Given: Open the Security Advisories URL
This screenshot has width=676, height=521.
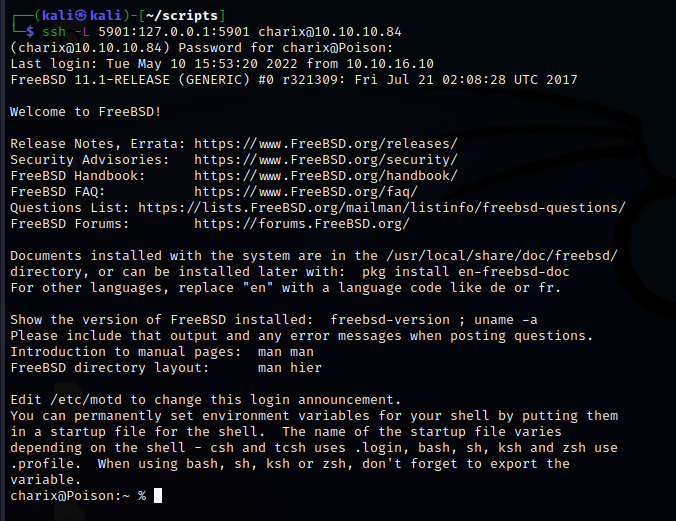Looking at the screenshot, I should click(x=325, y=159).
